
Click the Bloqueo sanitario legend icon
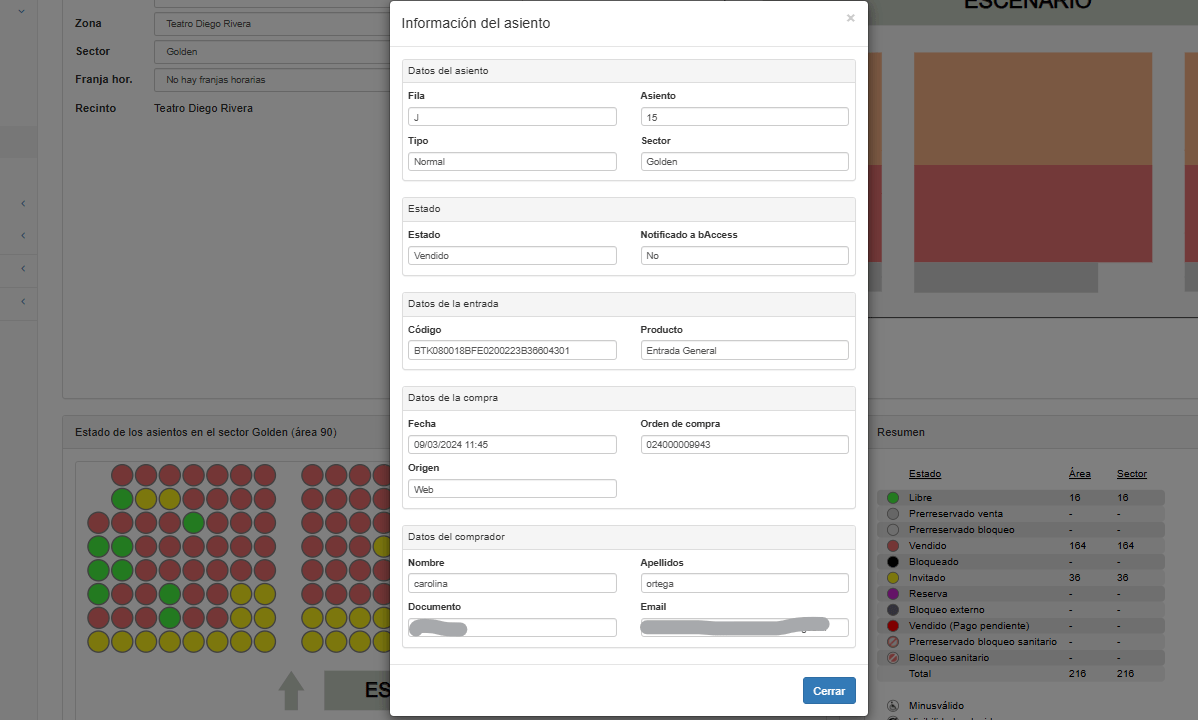pos(892,658)
